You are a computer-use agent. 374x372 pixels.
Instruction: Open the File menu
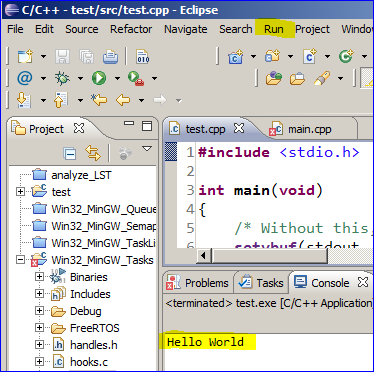(15, 29)
